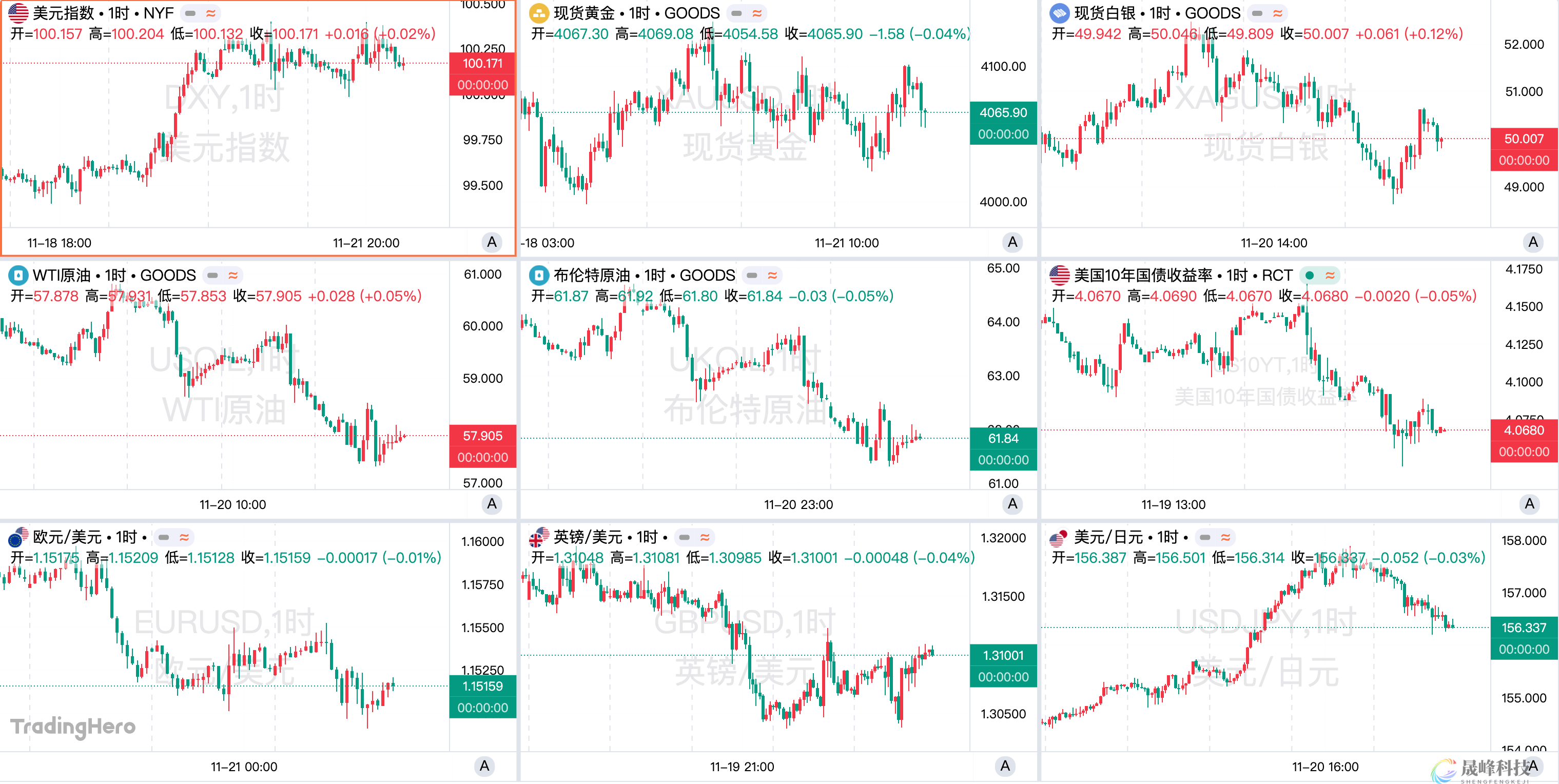1559x784 pixels.
Task: Click the TradingHero logo
Action: click(73, 726)
